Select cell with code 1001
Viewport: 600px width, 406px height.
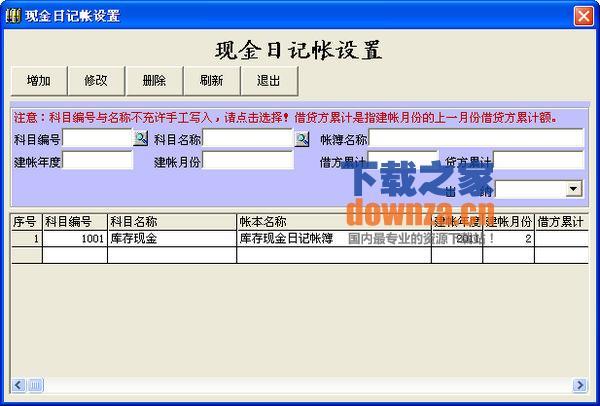coord(75,239)
